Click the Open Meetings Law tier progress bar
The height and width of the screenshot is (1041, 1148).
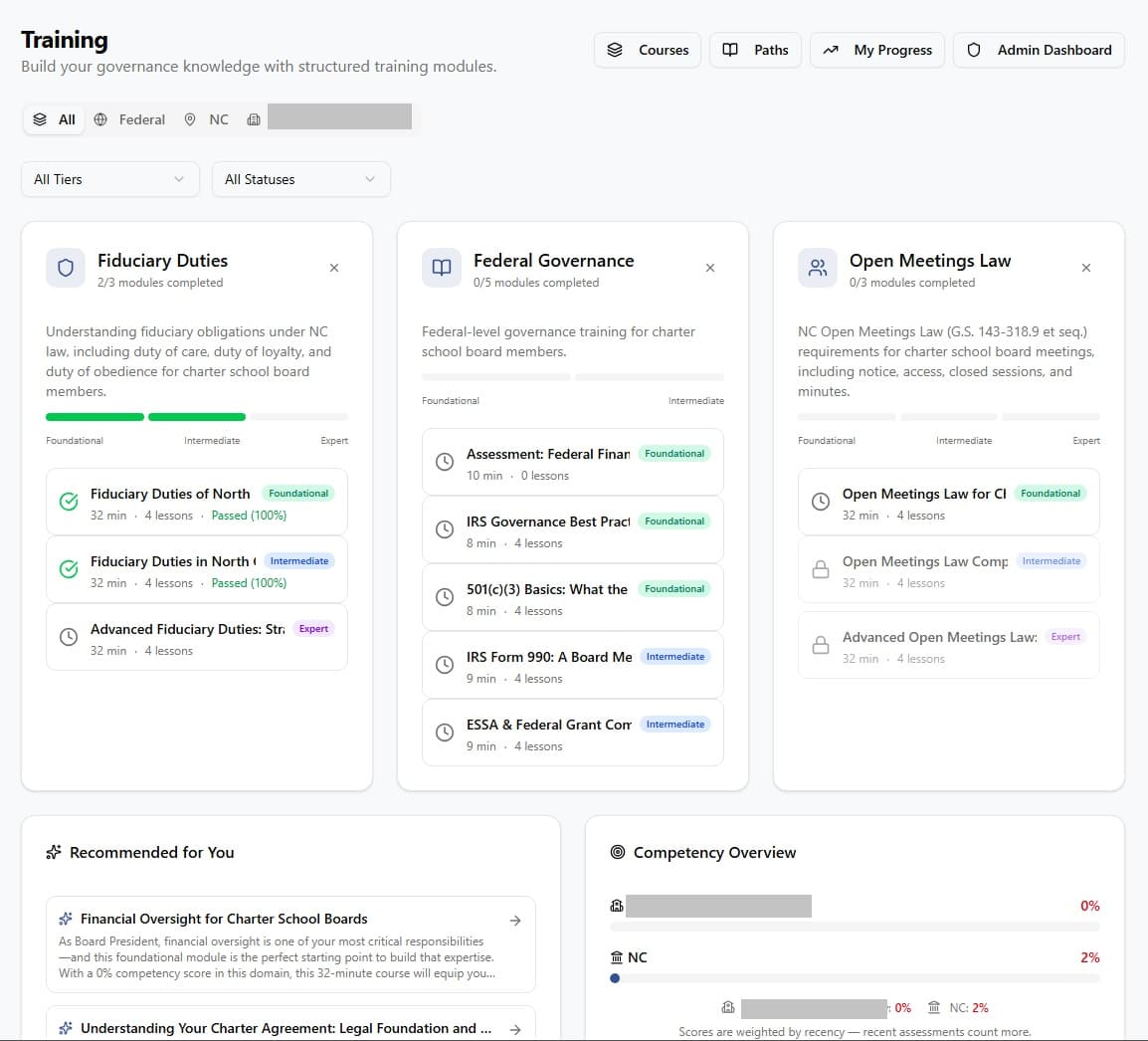(x=949, y=417)
